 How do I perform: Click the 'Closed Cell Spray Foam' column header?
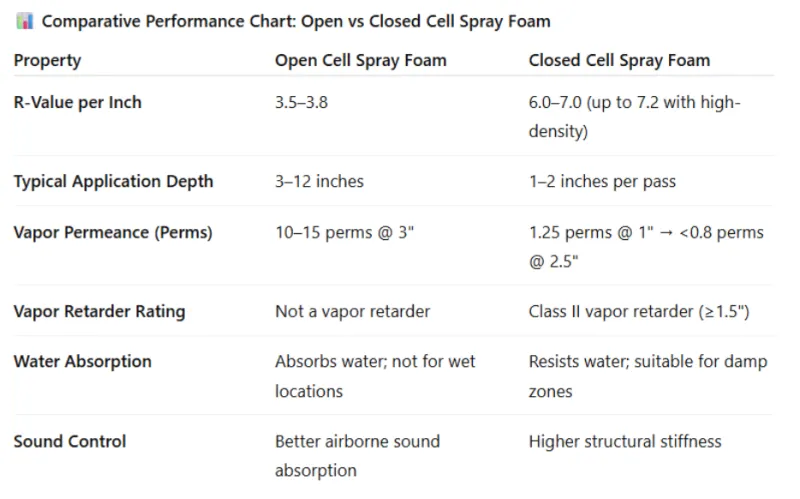[x=619, y=60]
